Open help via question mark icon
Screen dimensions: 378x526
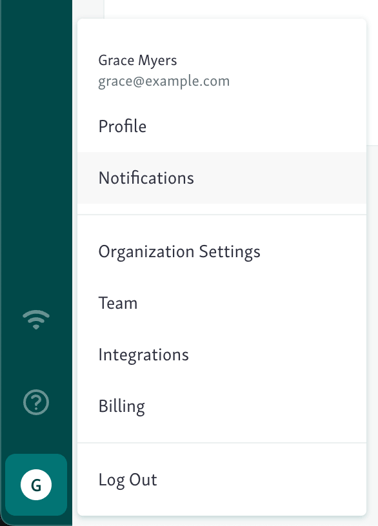coord(36,402)
